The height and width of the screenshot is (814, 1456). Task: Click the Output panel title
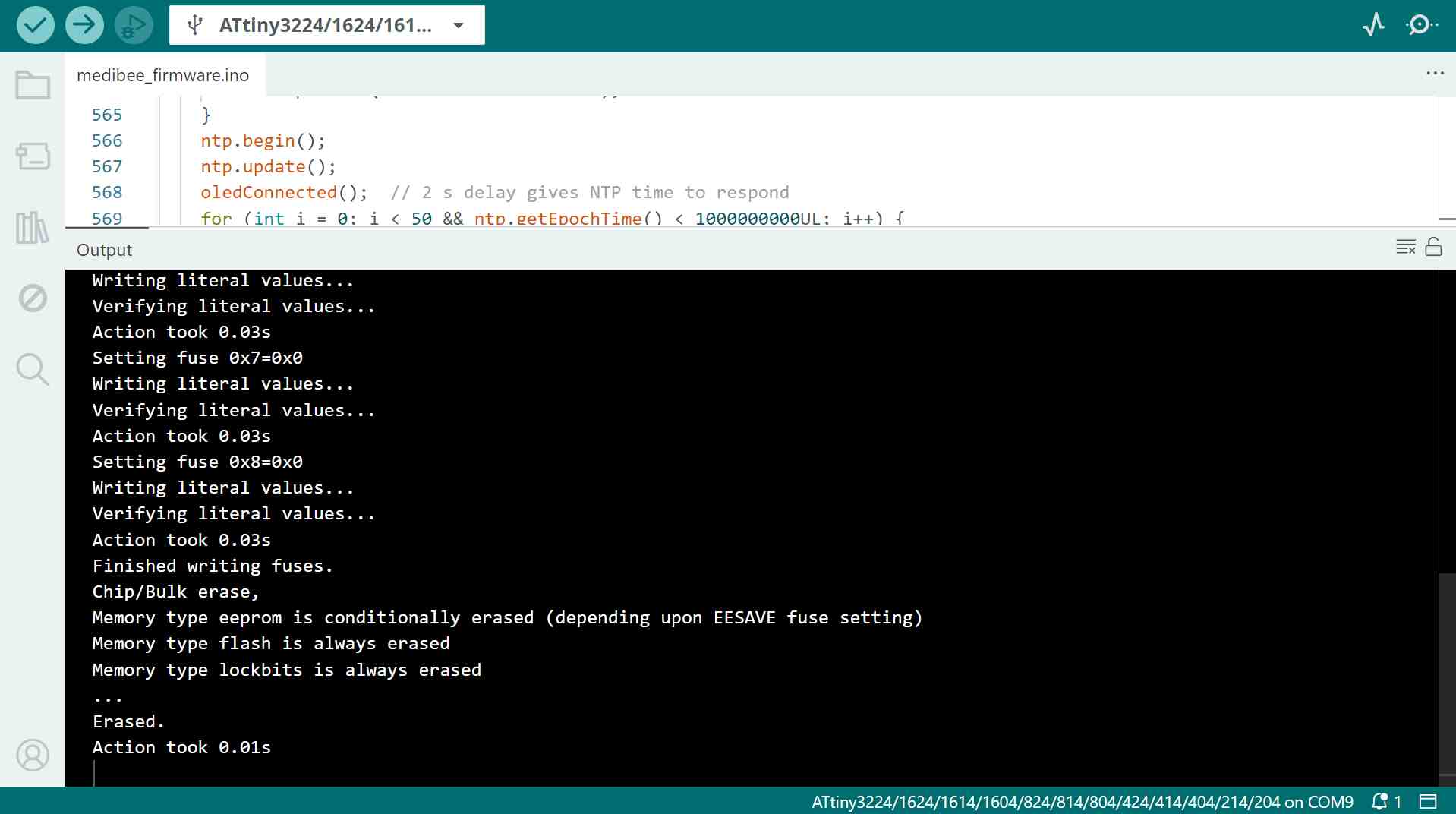click(104, 250)
